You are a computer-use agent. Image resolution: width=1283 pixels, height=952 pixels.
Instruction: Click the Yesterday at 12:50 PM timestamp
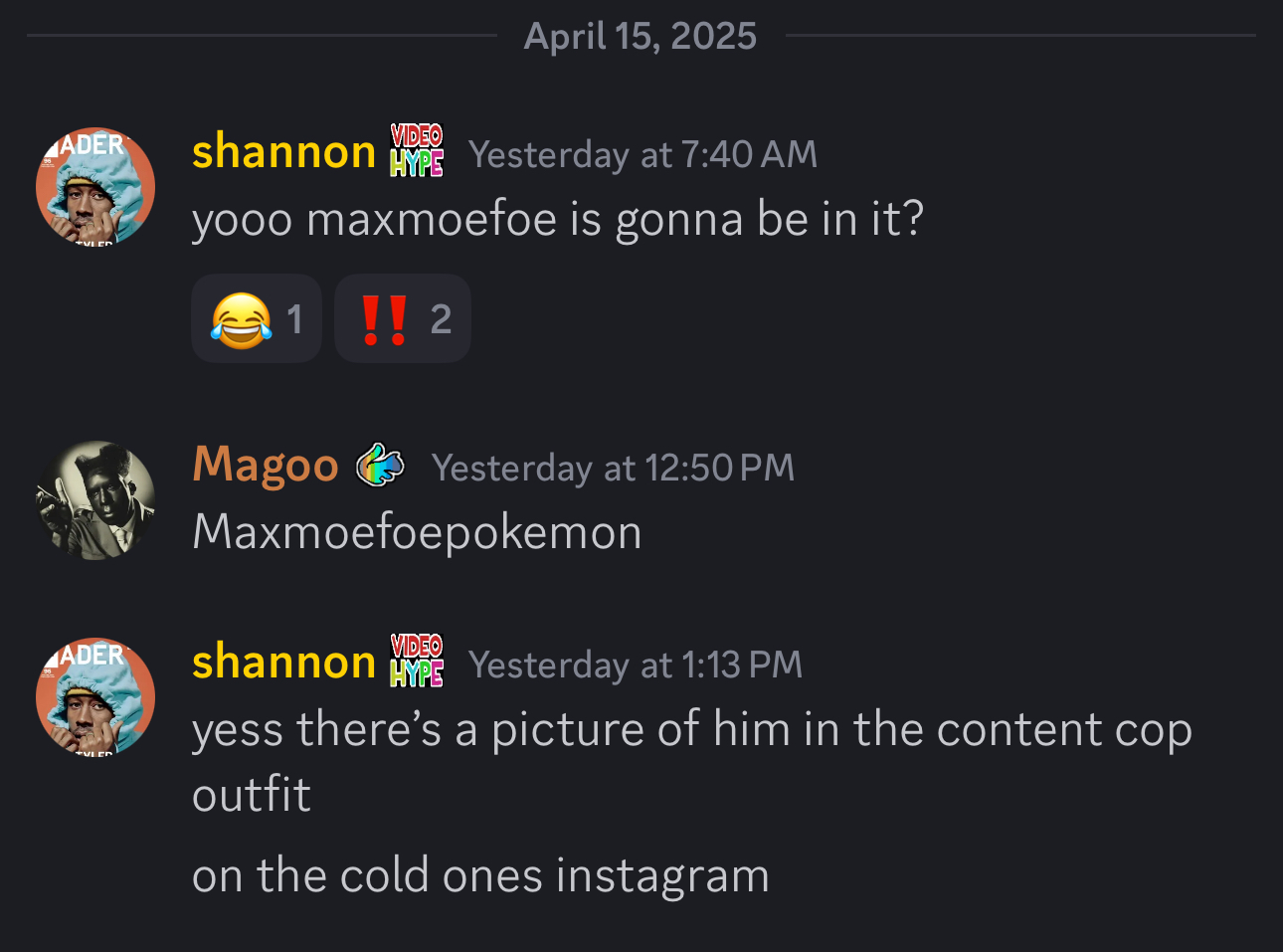click(x=613, y=468)
